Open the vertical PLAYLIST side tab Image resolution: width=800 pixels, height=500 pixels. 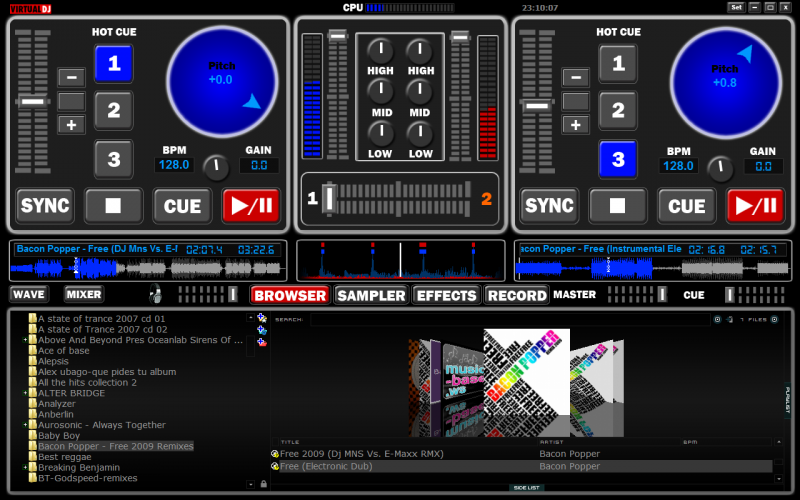(787, 401)
